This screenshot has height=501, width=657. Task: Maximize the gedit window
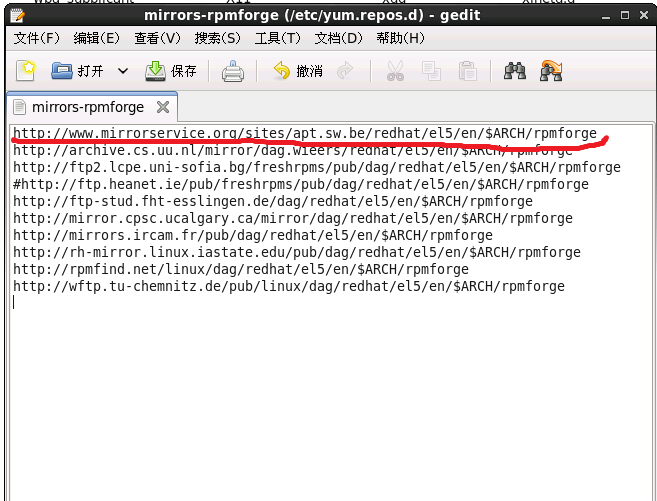click(625, 15)
